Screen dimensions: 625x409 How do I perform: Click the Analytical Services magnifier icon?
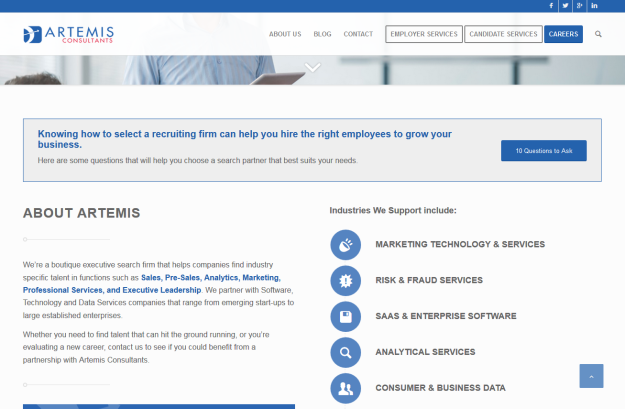point(345,352)
